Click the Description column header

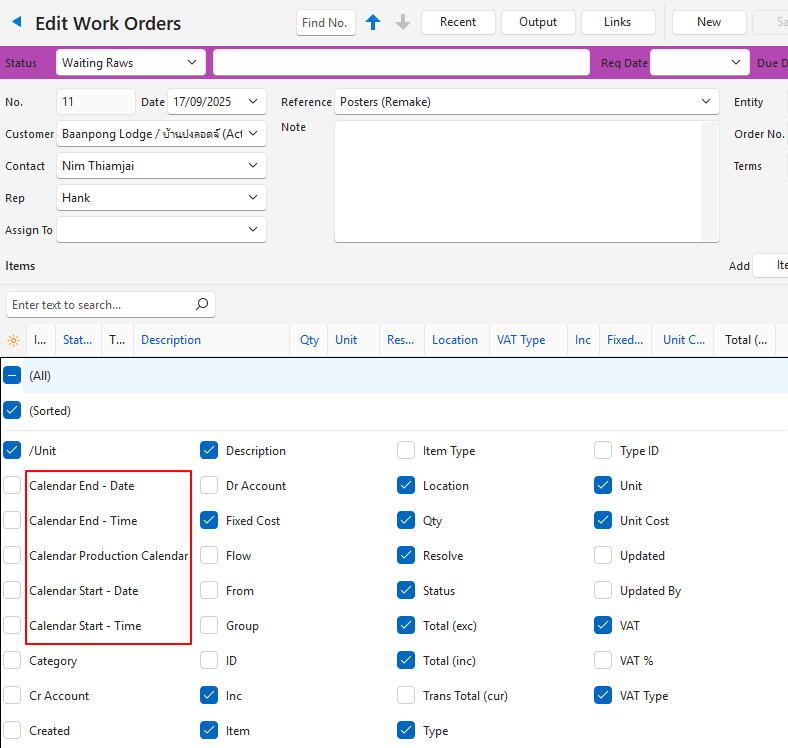point(171,340)
